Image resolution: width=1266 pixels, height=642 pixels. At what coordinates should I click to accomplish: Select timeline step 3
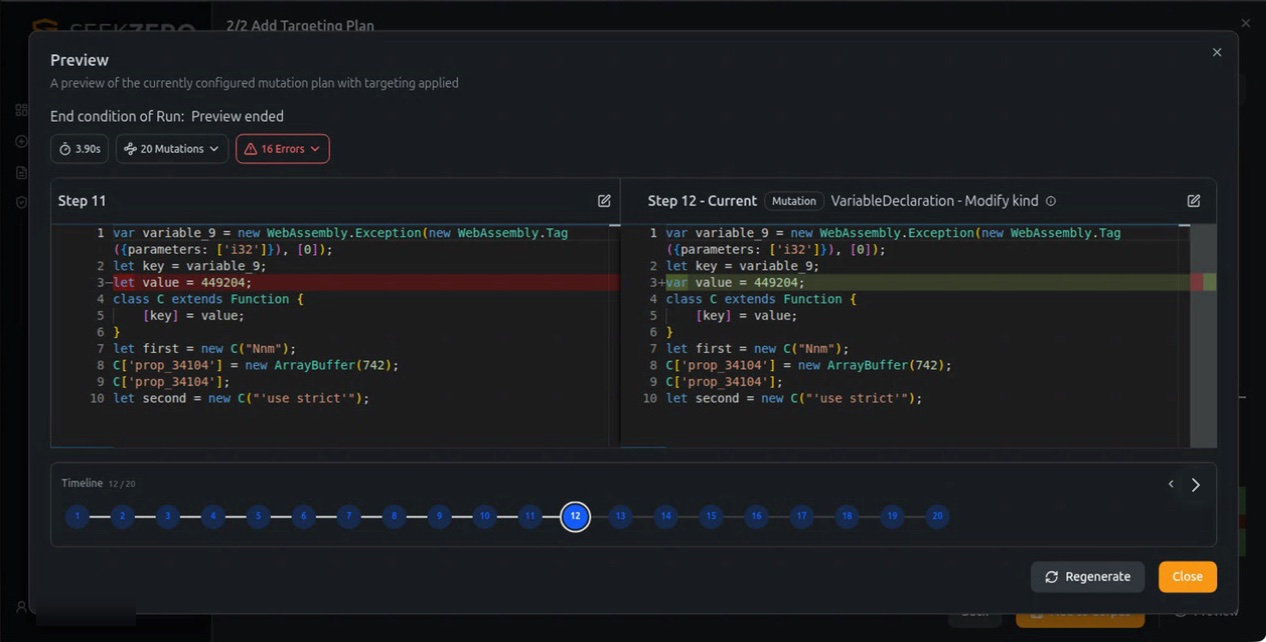point(168,517)
